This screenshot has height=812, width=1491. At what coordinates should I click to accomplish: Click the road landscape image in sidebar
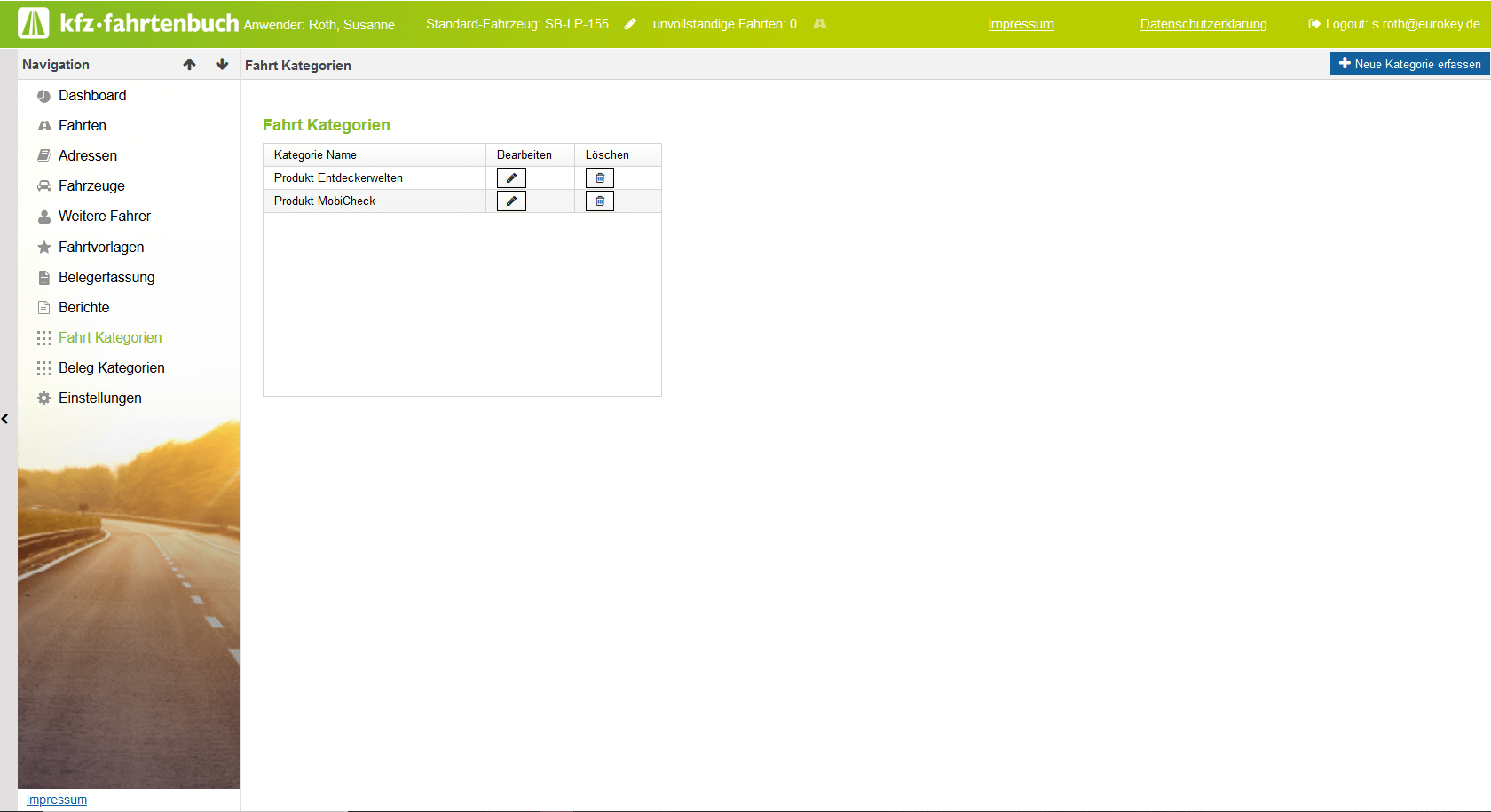[x=129, y=603]
